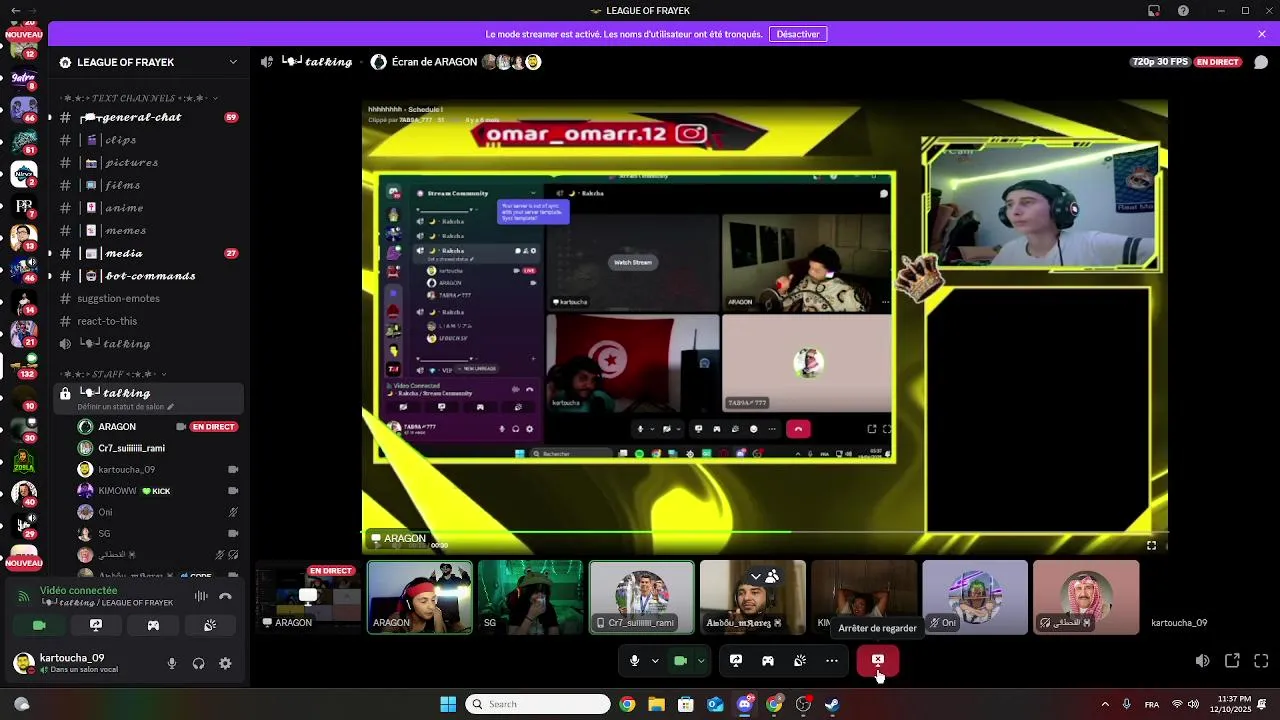Select ARAGON in the voice member list
The width and height of the screenshot is (1280, 720).
click(160, 427)
